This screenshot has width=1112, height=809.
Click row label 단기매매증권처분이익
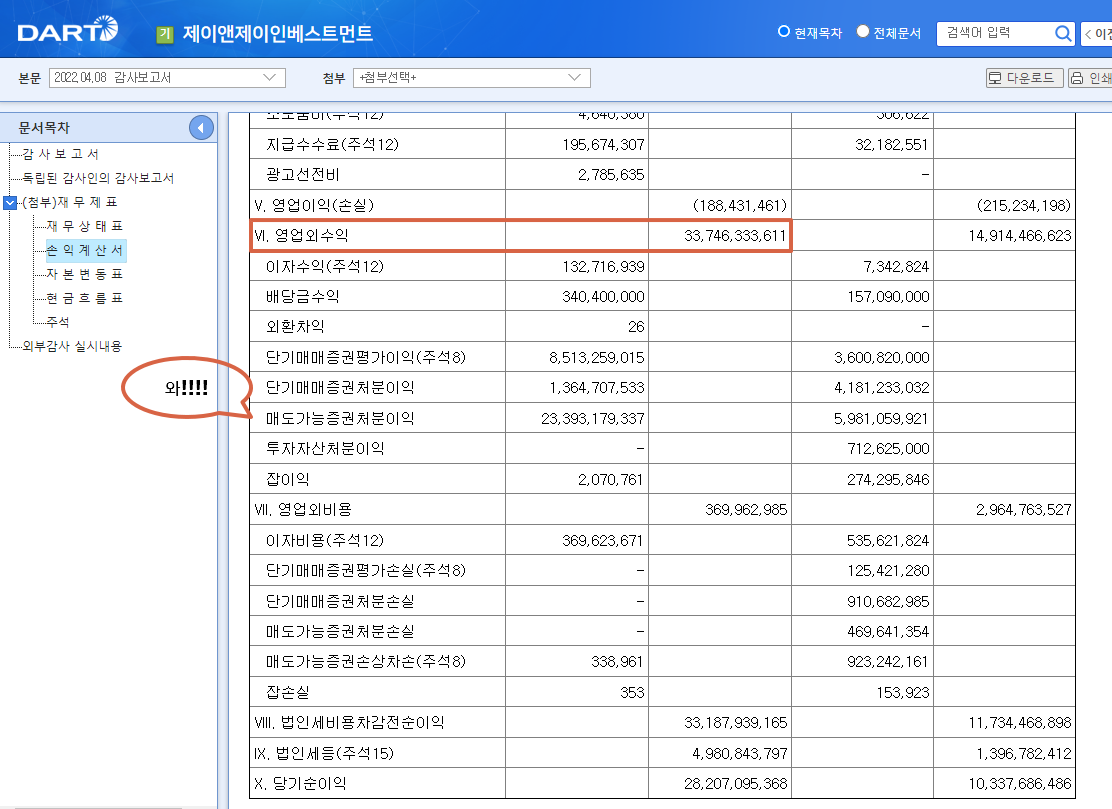tap(340, 388)
